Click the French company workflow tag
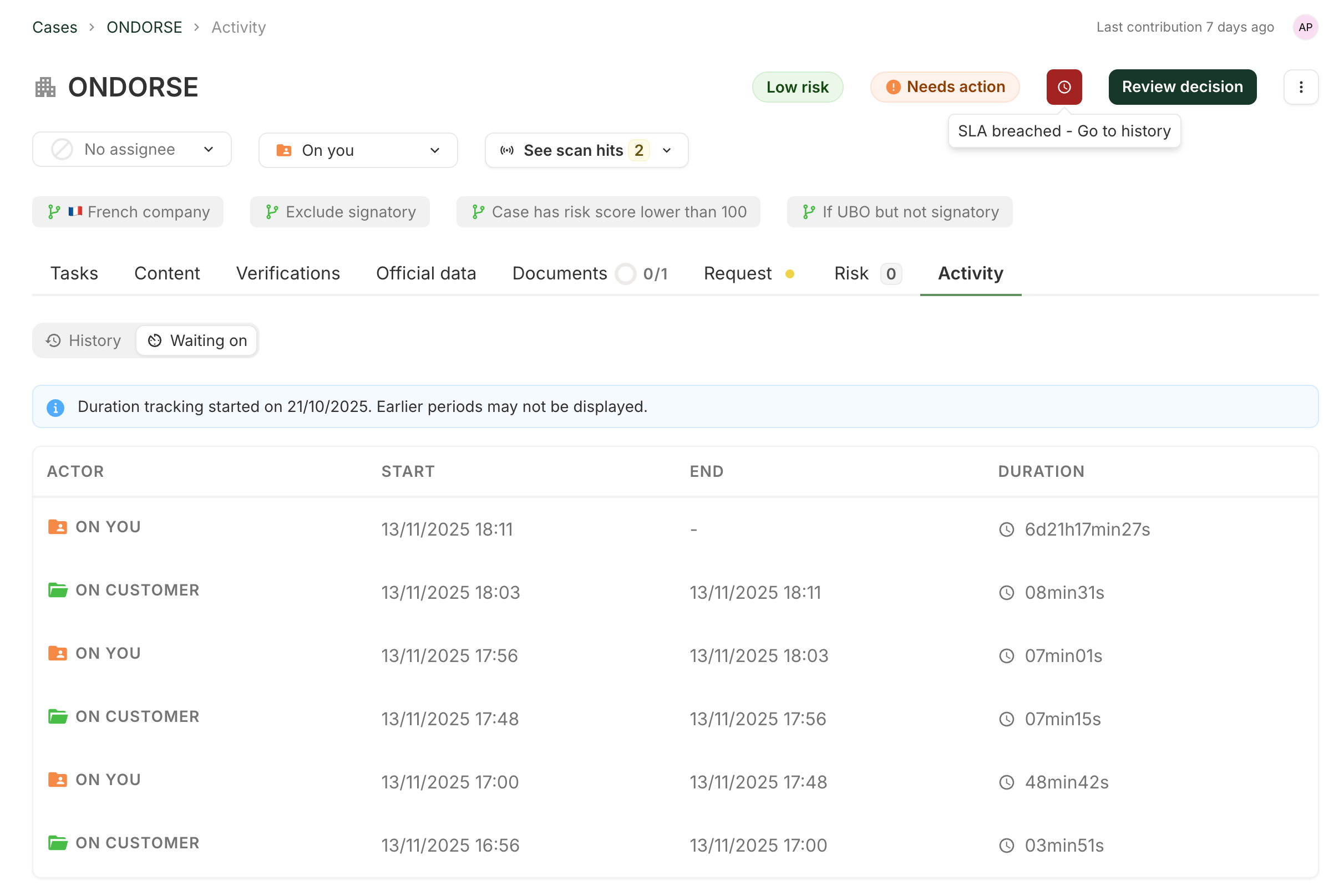 click(x=128, y=212)
